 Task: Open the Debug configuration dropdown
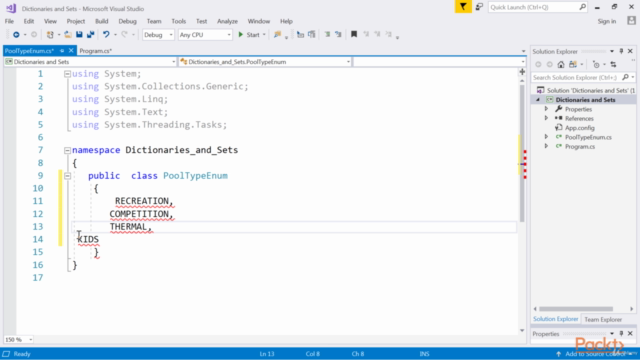click(158, 35)
